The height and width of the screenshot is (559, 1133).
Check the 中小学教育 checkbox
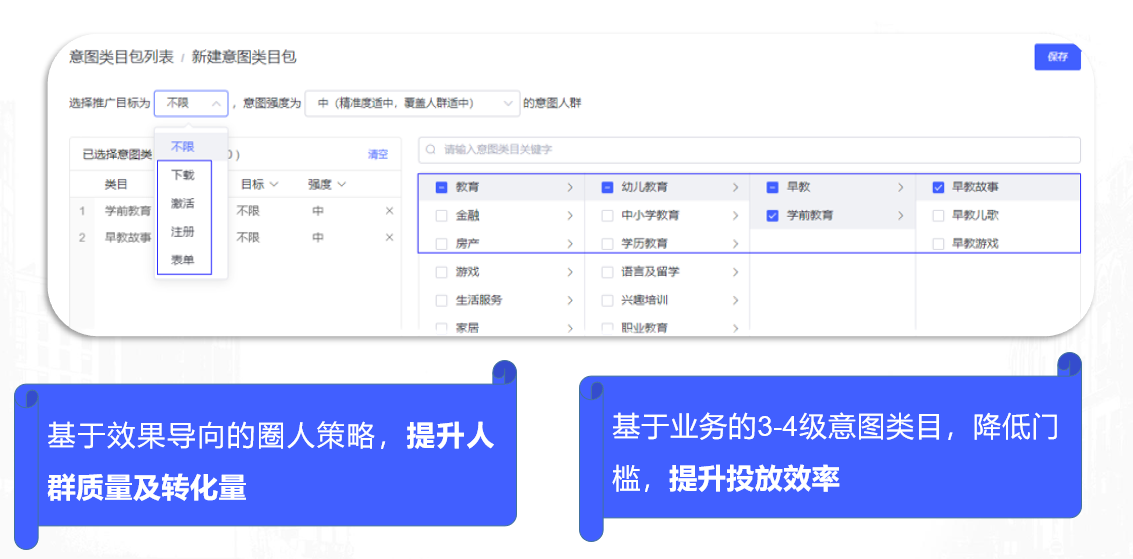click(607, 215)
